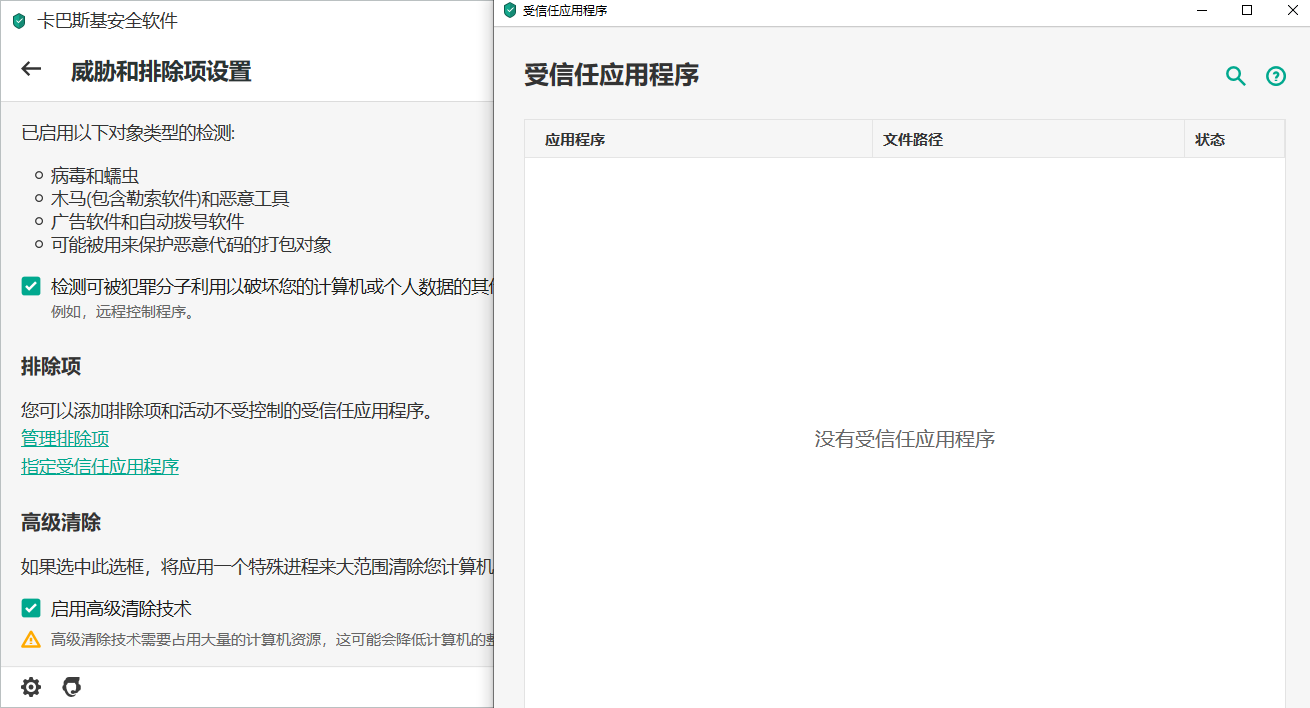Click the 排除项 section heading

pos(51,367)
